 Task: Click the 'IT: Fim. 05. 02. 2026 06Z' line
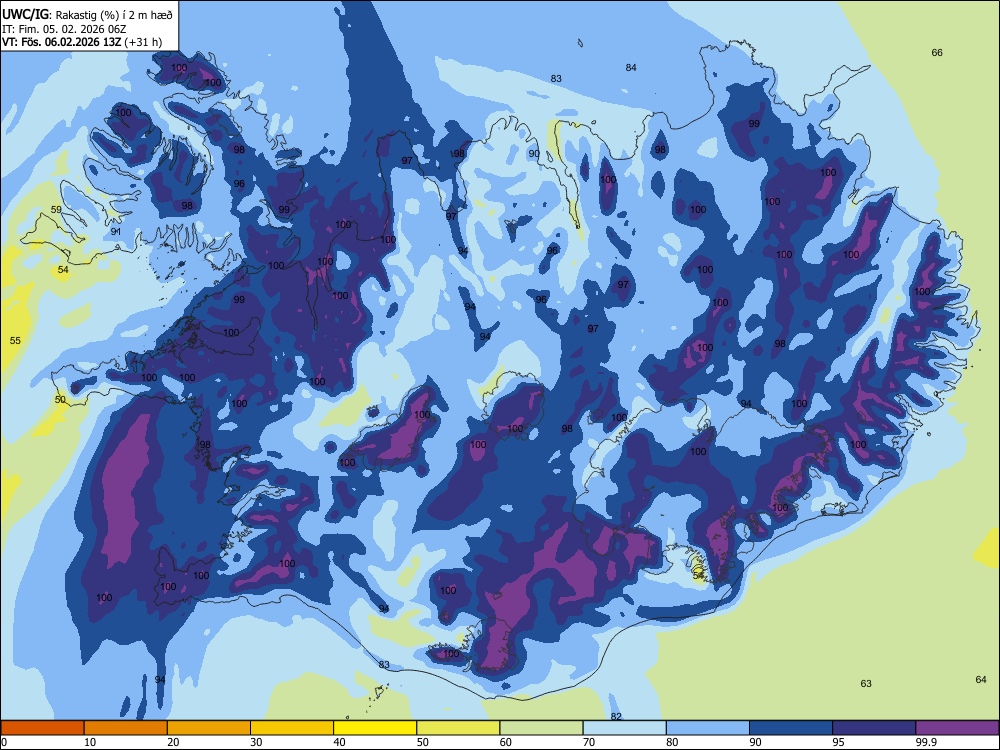[x=62, y=29]
